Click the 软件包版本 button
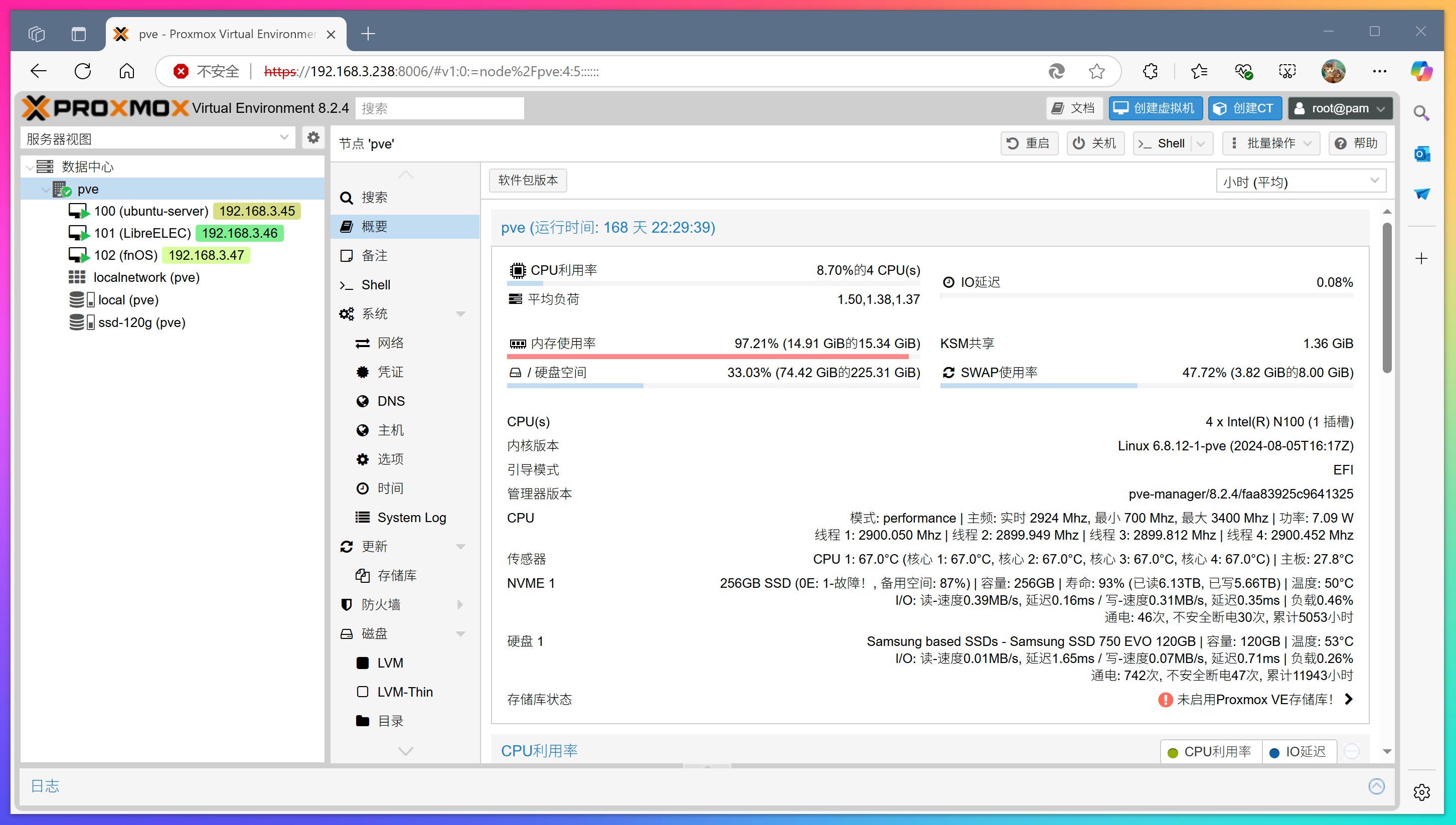Viewport: 1456px width, 825px height. 528,180
